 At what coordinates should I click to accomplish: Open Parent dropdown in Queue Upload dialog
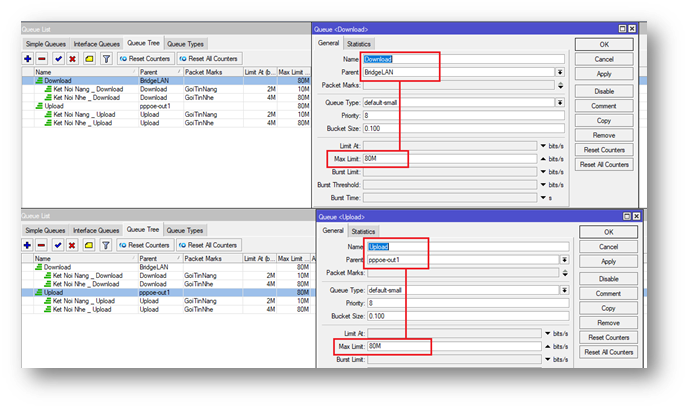(x=565, y=260)
